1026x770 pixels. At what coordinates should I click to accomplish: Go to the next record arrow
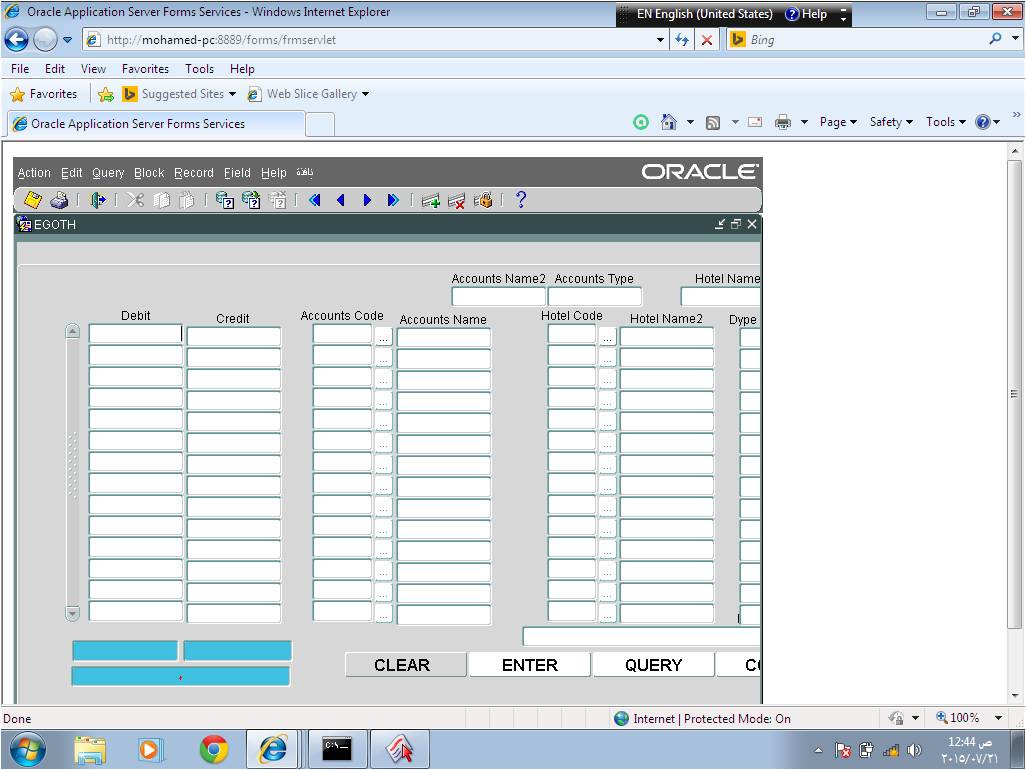click(x=367, y=200)
